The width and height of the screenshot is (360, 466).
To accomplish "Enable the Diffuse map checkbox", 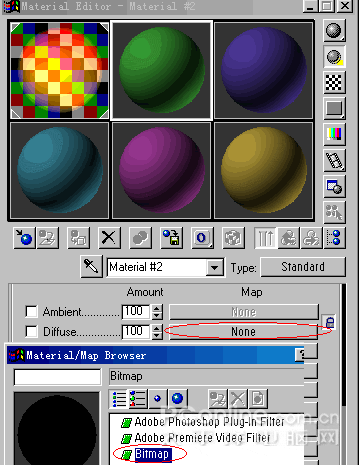I will 31,331.
